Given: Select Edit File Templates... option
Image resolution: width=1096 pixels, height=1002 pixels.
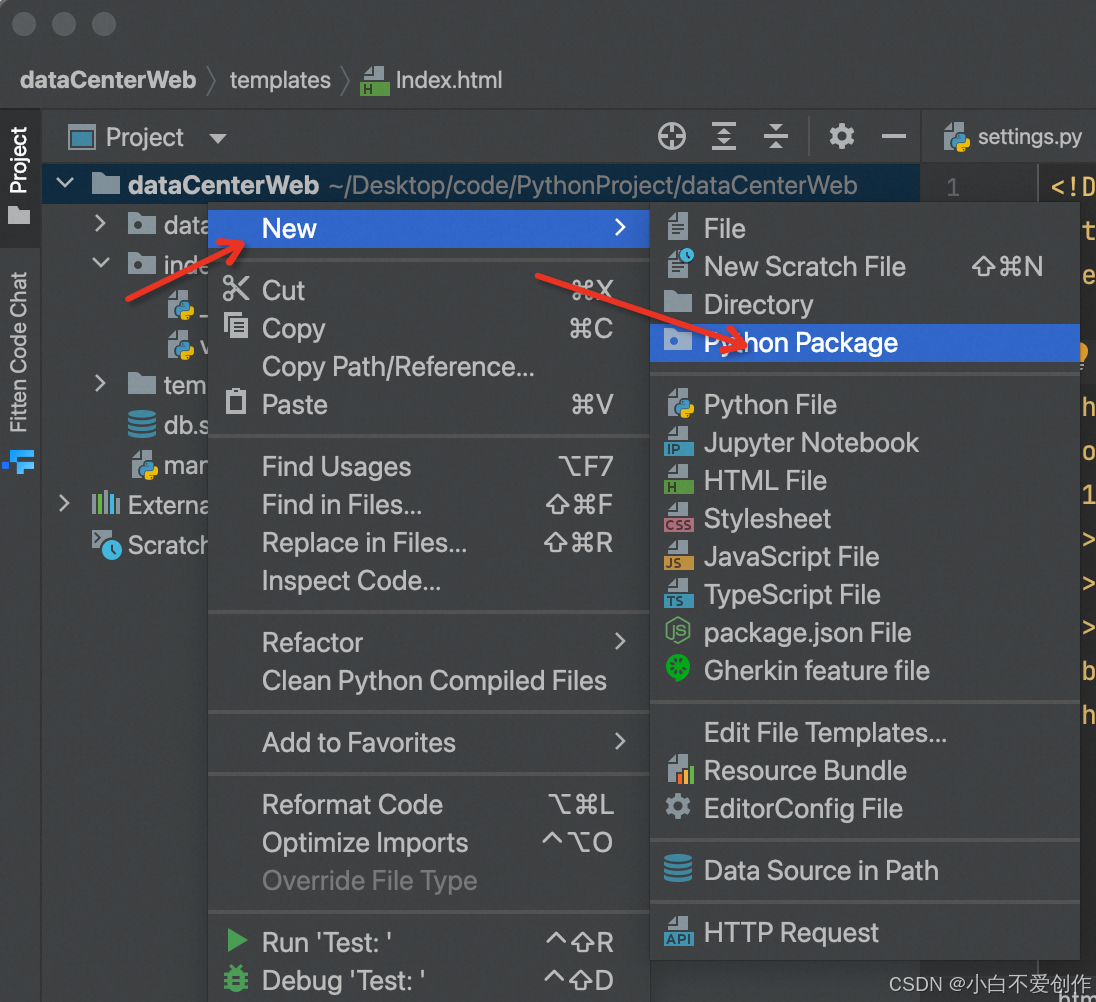Looking at the screenshot, I should point(865,732).
